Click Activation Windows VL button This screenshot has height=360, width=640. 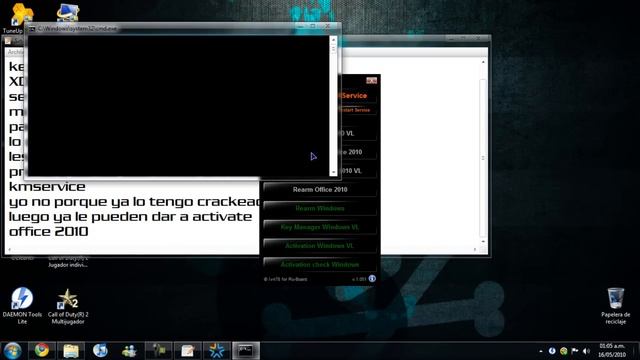tap(320, 246)
